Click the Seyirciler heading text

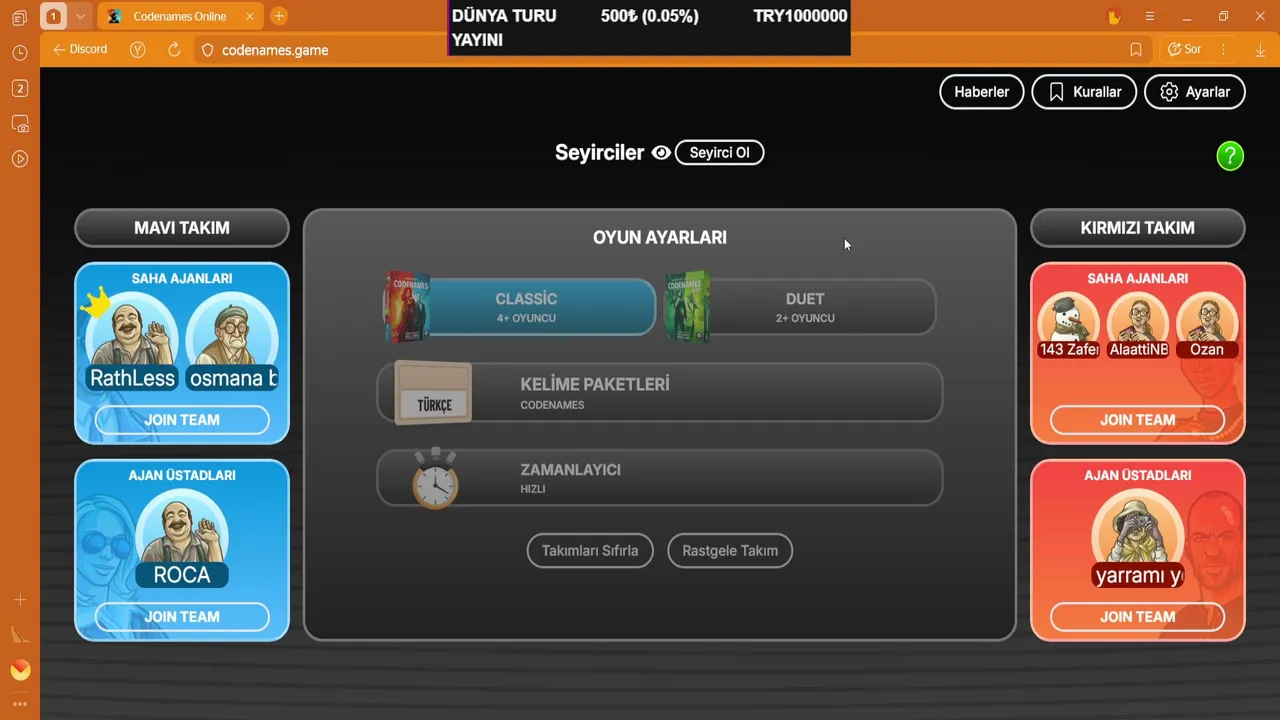coord(599,153)
